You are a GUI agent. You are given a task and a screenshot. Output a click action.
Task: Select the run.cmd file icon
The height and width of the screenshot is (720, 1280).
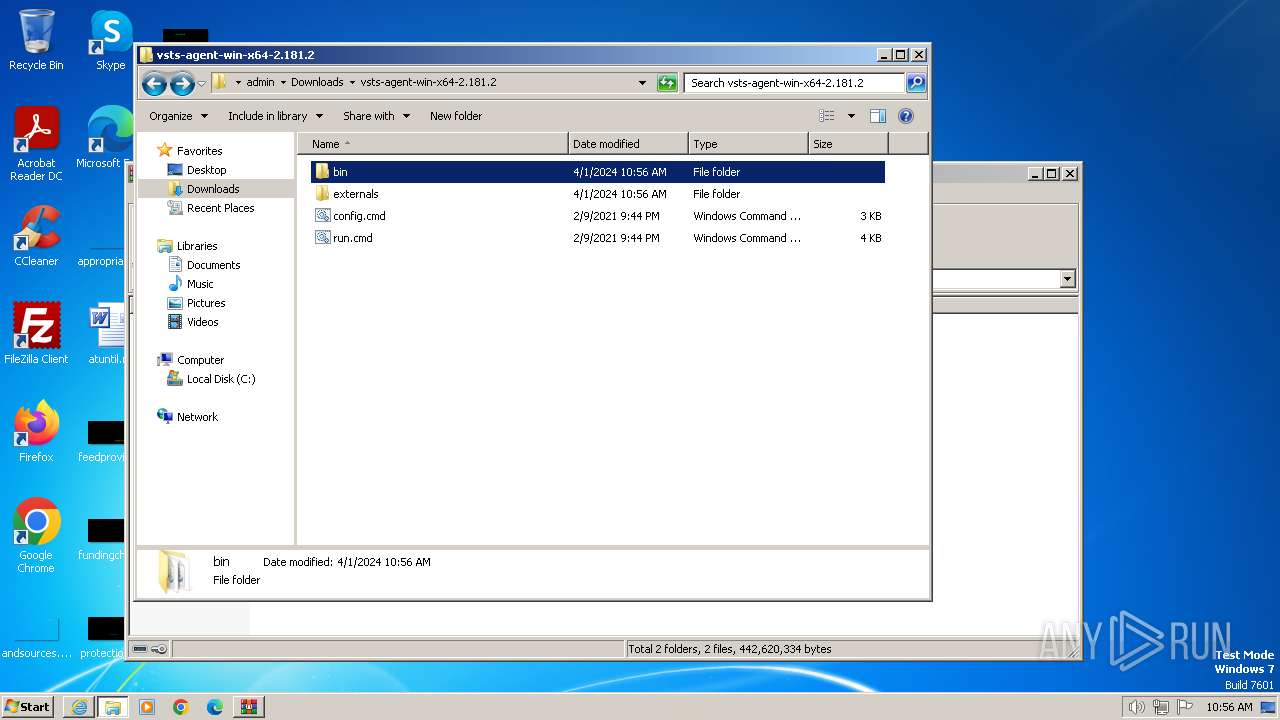(x=322, y=238)
